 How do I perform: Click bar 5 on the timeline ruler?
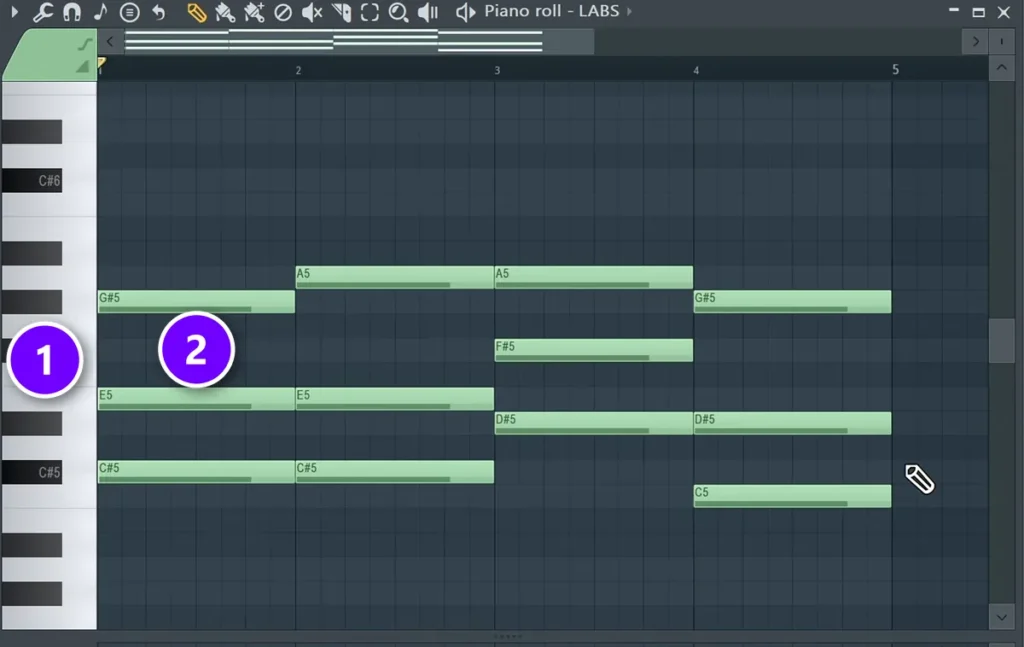pos(895,69)
